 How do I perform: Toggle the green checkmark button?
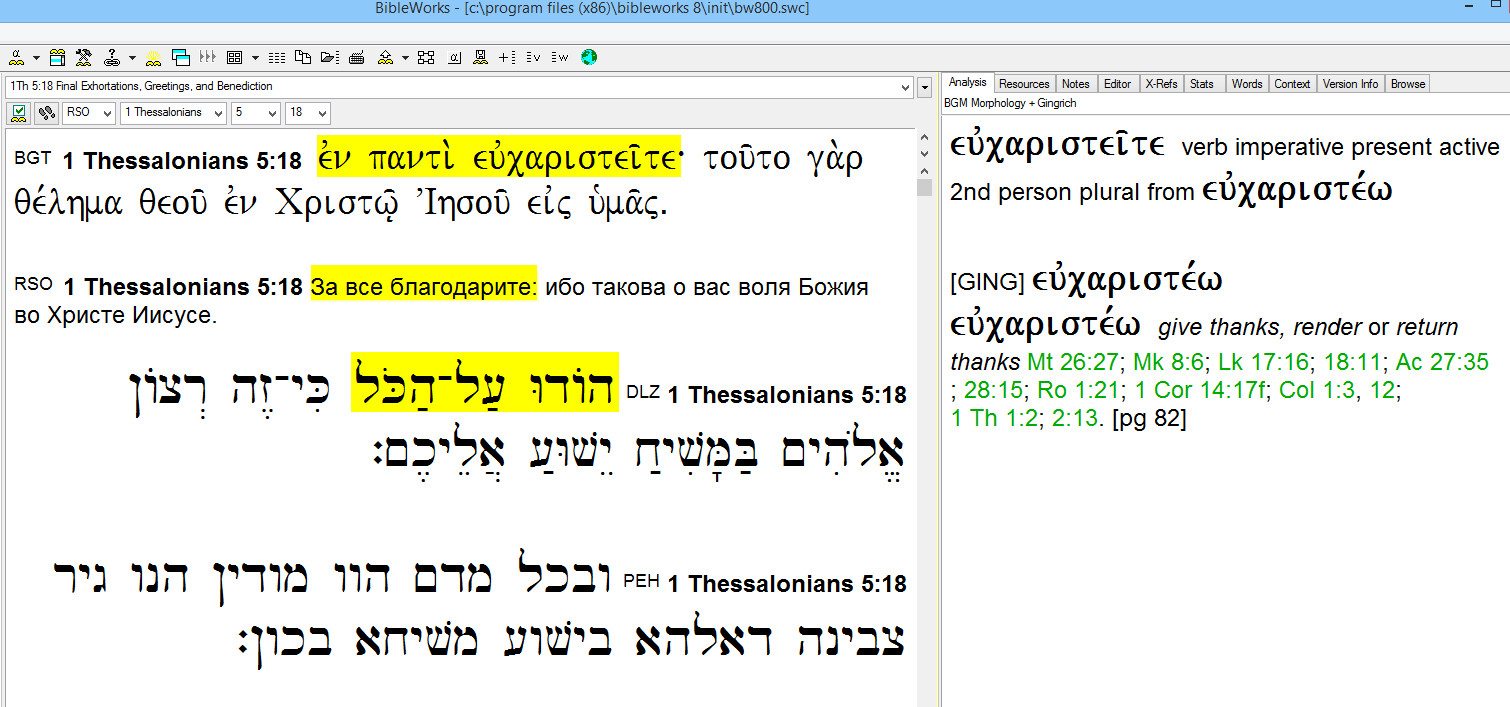click(18, 113)
